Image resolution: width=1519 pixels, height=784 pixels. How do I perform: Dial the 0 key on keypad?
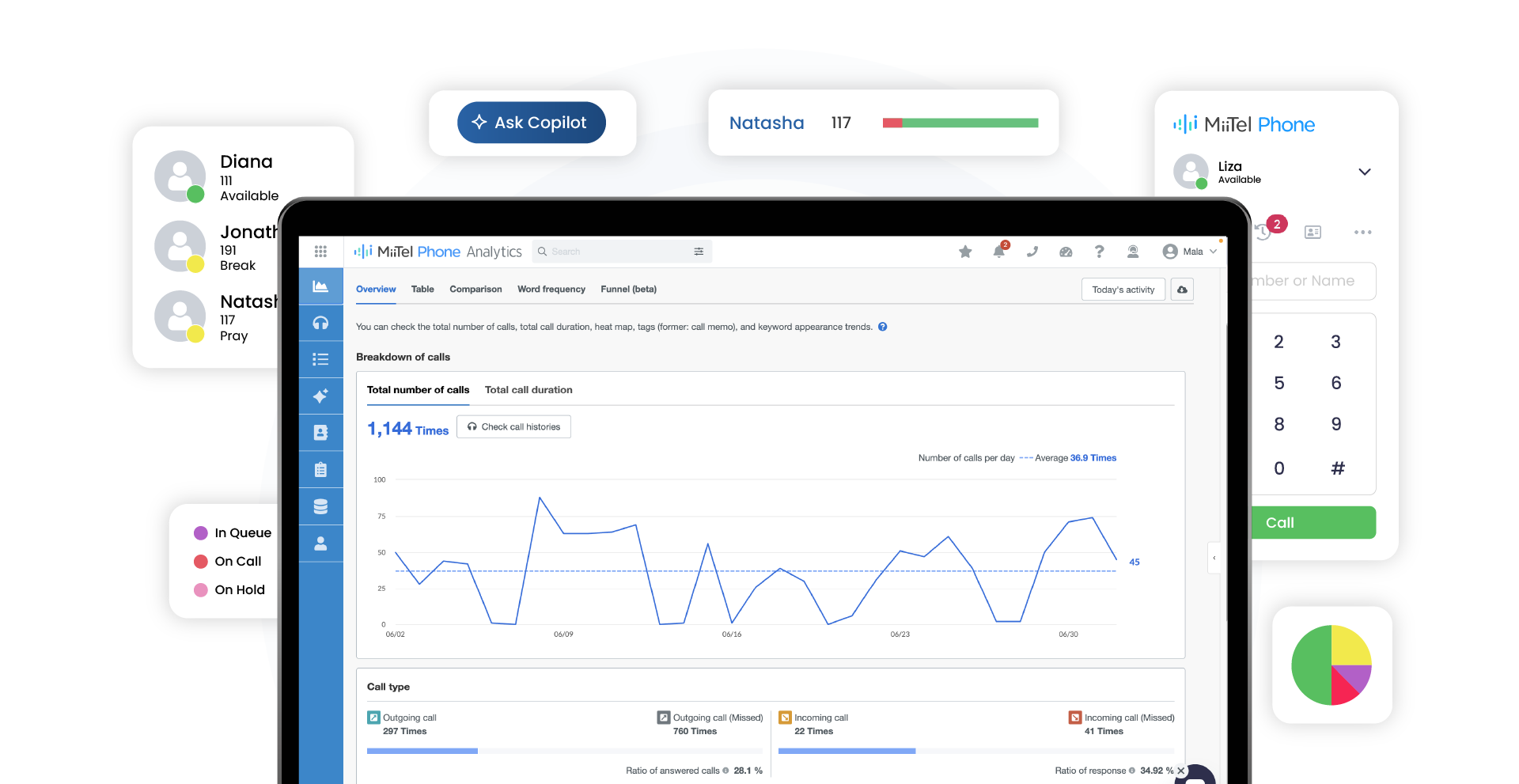pyautogui.click(x=1278, y=468)
